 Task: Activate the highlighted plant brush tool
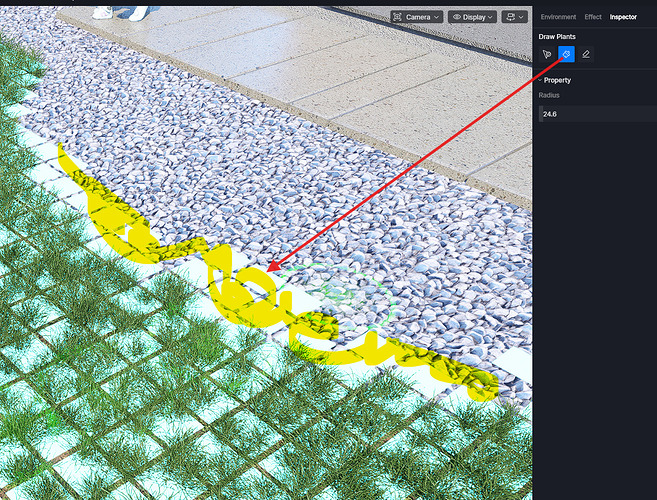(x=566, y=53)
